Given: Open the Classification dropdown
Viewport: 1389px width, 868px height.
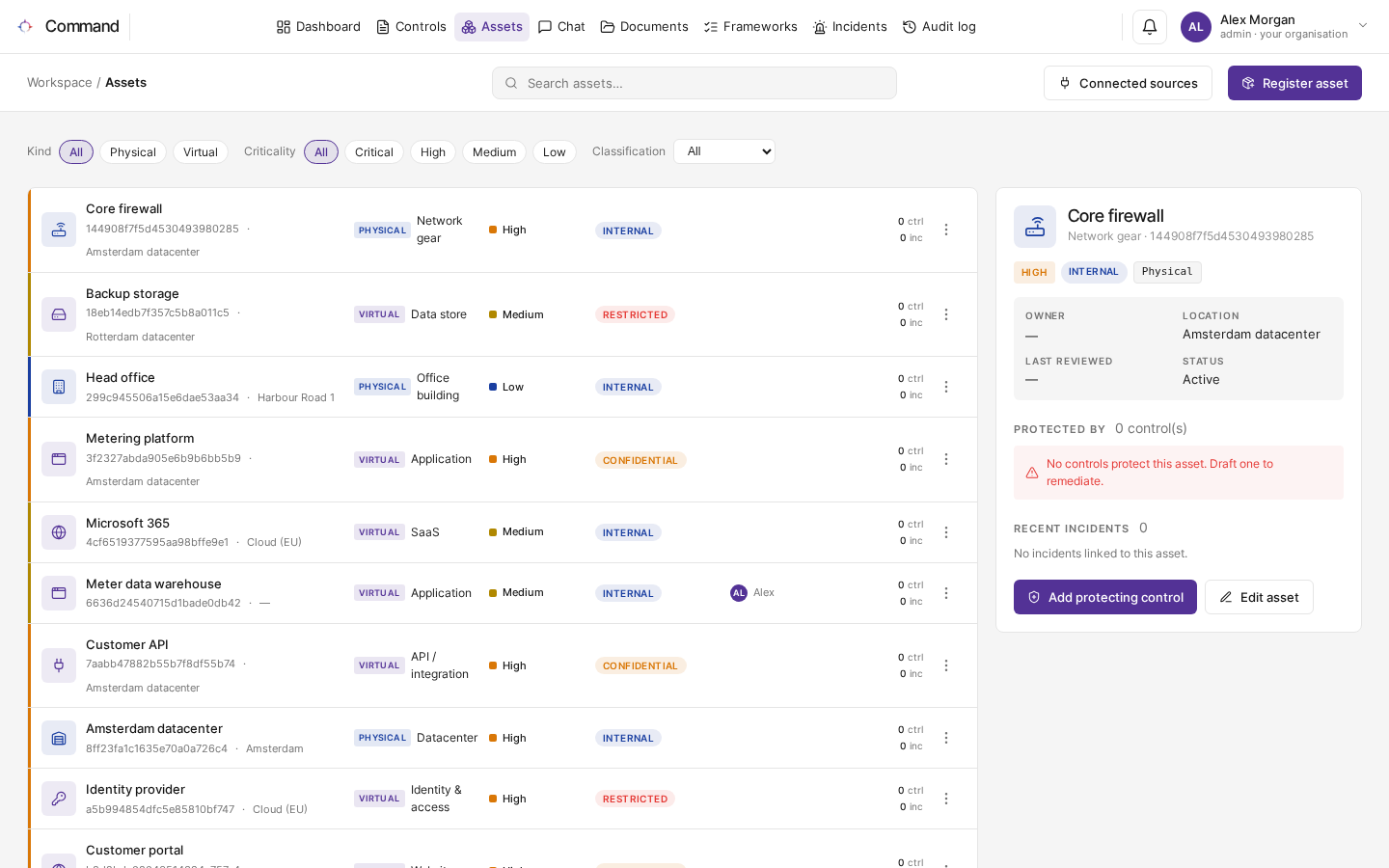Looking at the screenshot, I should (724, 151).
